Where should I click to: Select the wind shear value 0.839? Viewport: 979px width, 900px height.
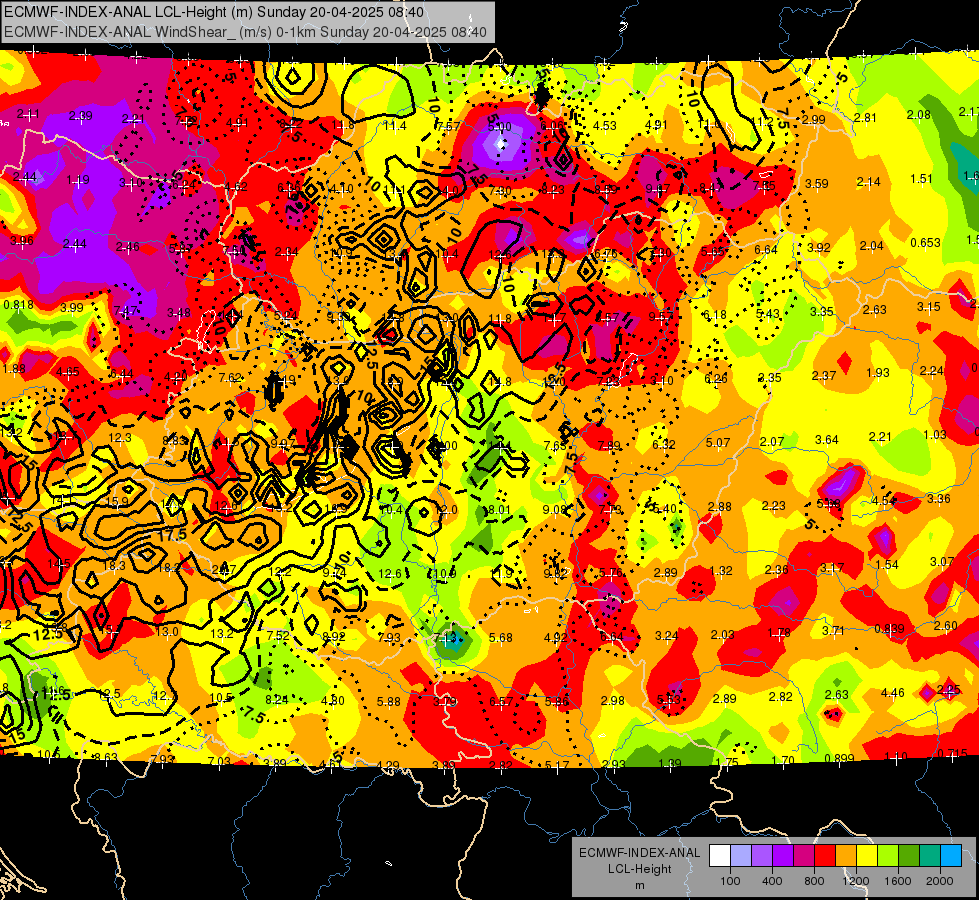[x=889, y=628]
